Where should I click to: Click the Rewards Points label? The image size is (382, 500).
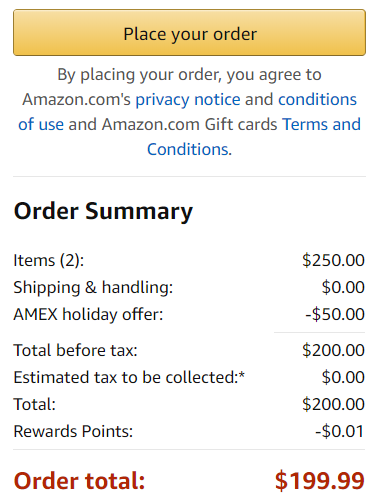pos(73,431)
